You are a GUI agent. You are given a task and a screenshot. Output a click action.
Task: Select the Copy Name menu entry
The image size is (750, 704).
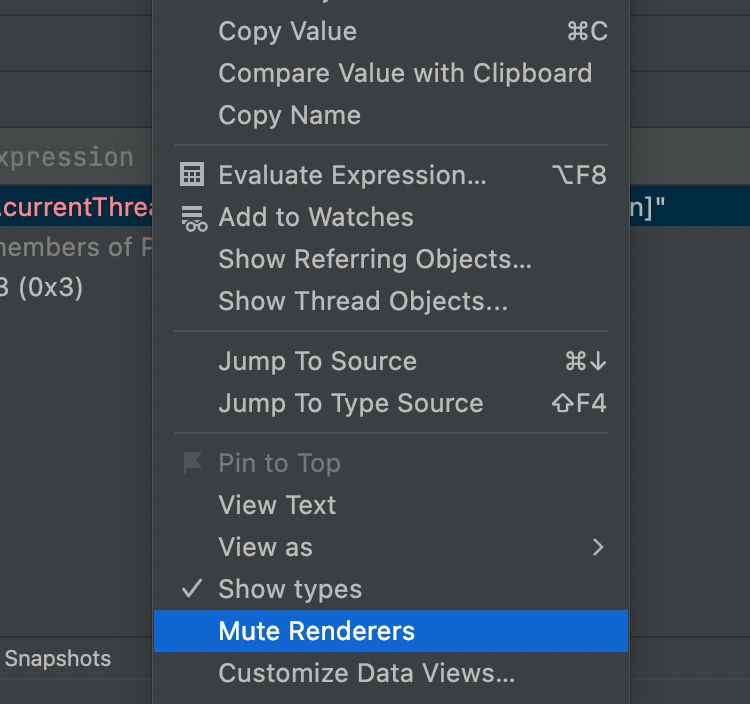(x=290, y=115)
